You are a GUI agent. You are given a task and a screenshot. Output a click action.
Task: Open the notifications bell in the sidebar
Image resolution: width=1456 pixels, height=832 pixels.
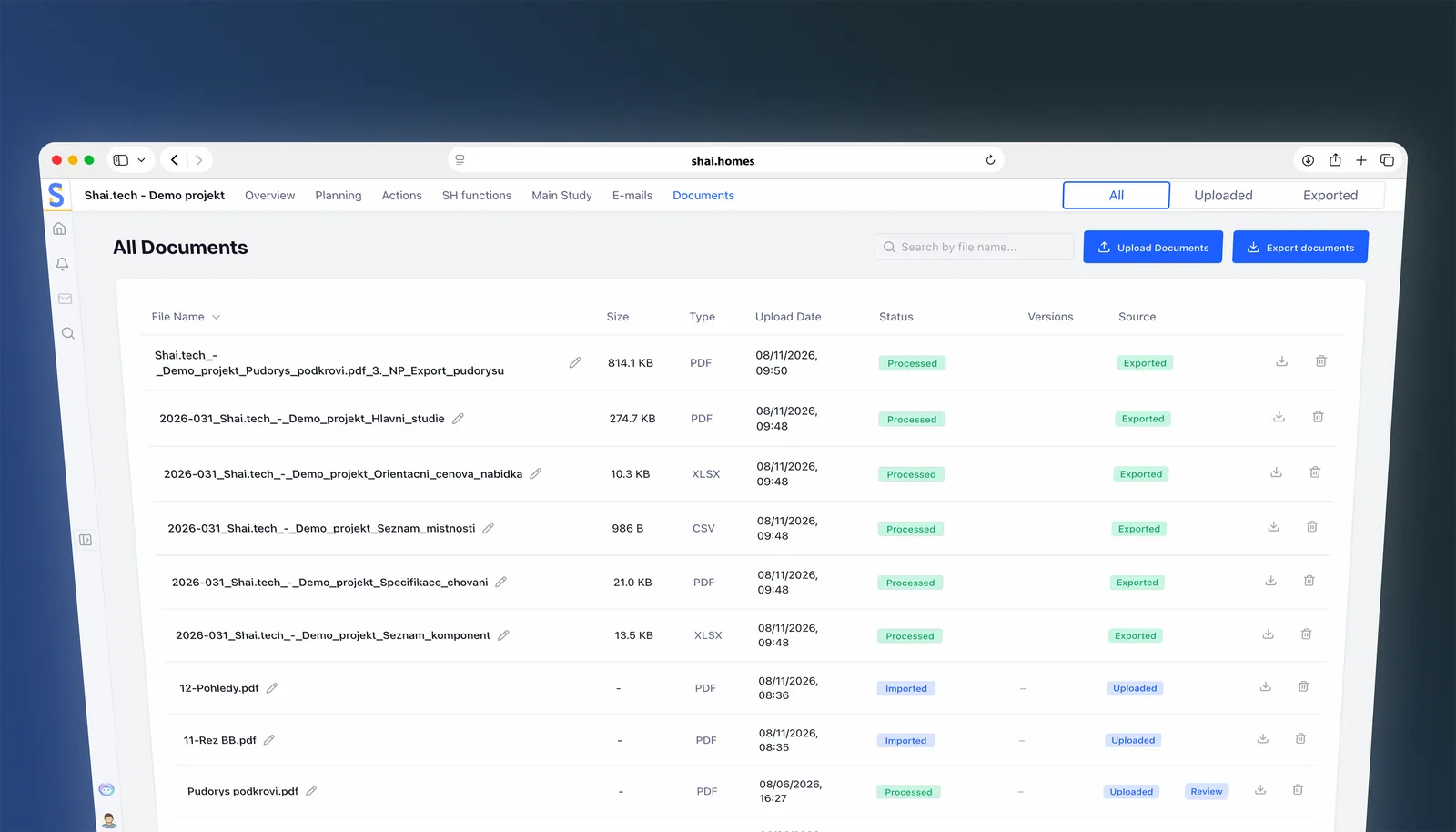[x=62, y=264]
